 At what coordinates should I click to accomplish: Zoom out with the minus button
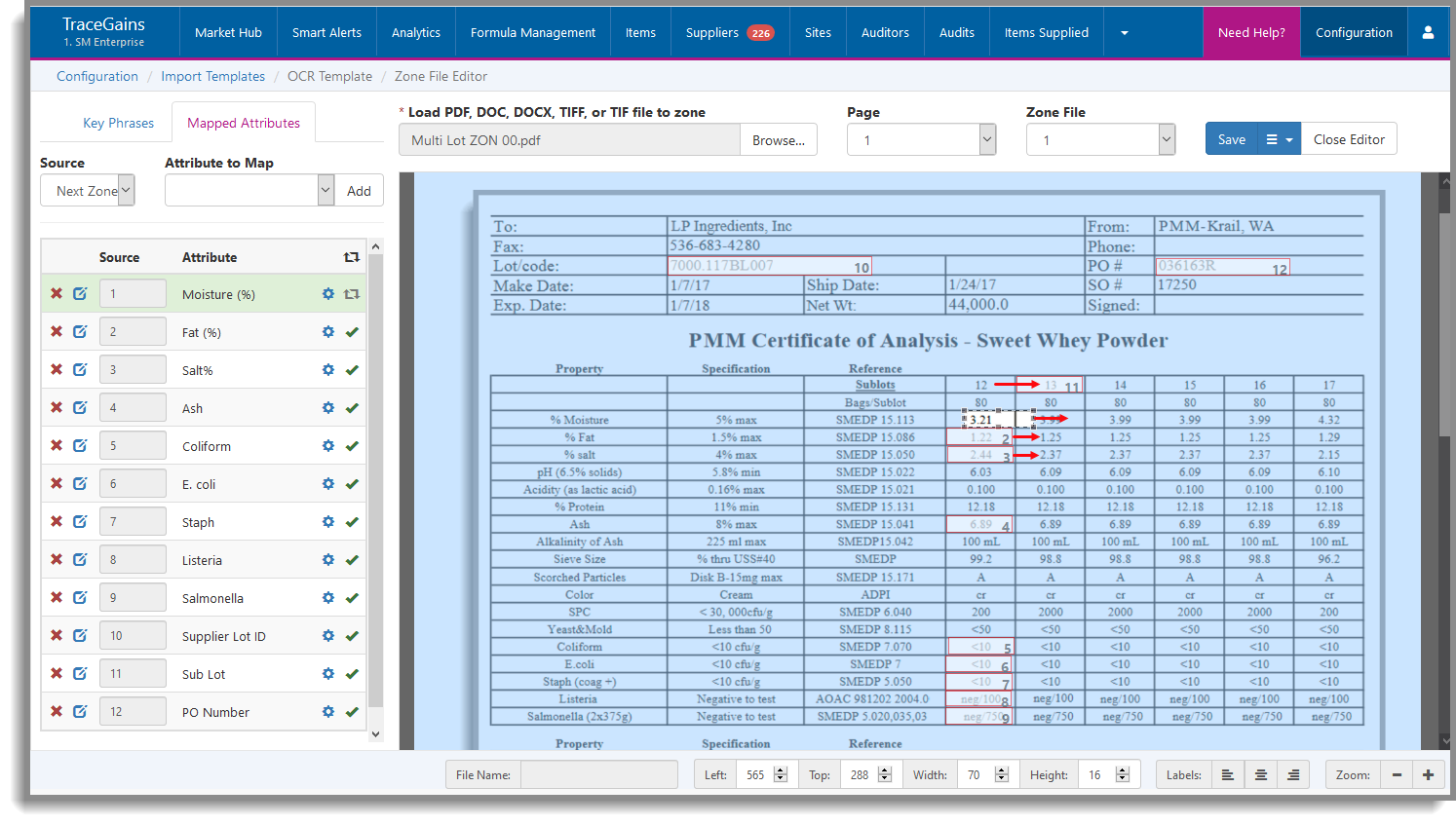1397,774
